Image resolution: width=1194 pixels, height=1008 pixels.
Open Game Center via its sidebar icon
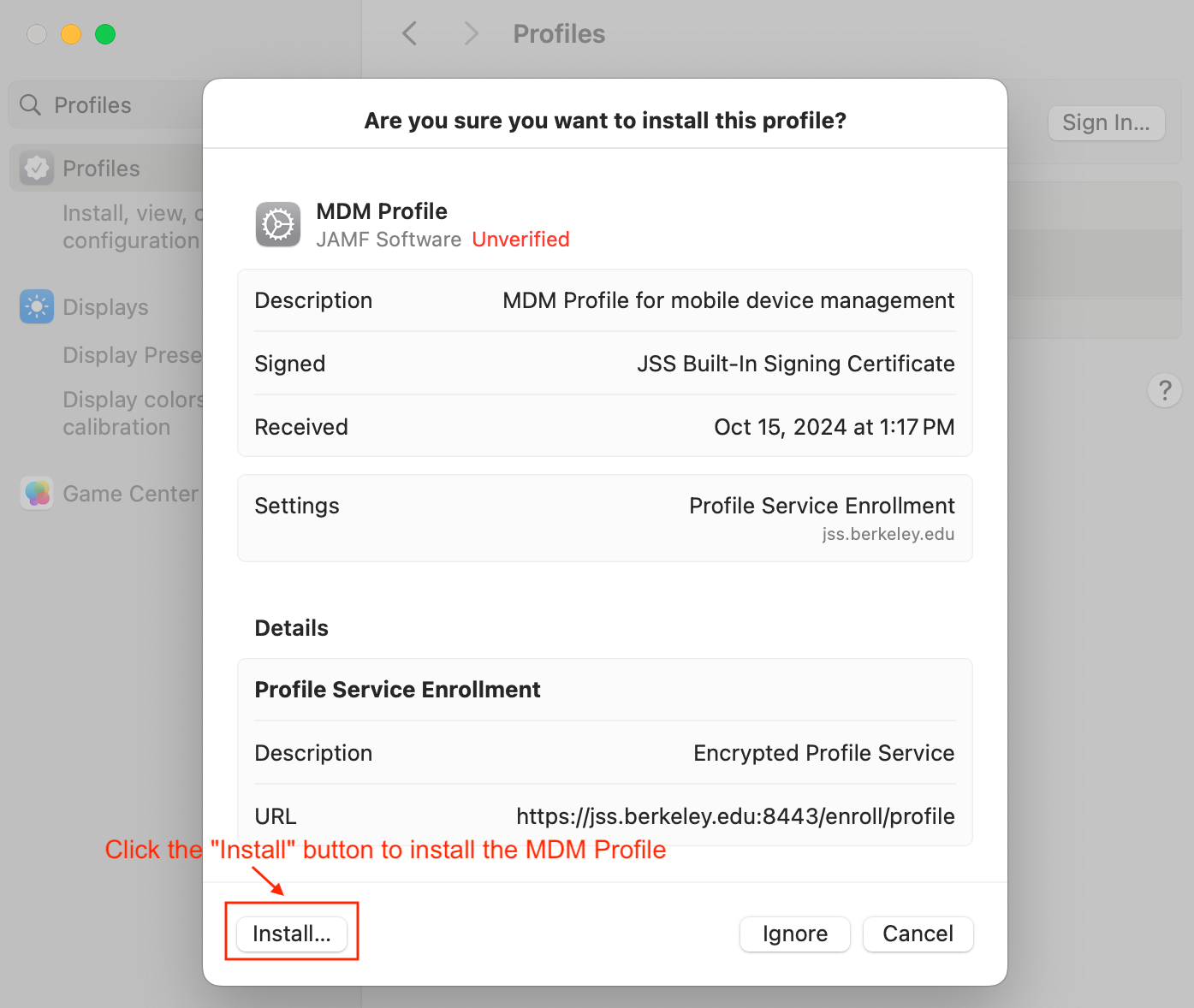point(36,493)
